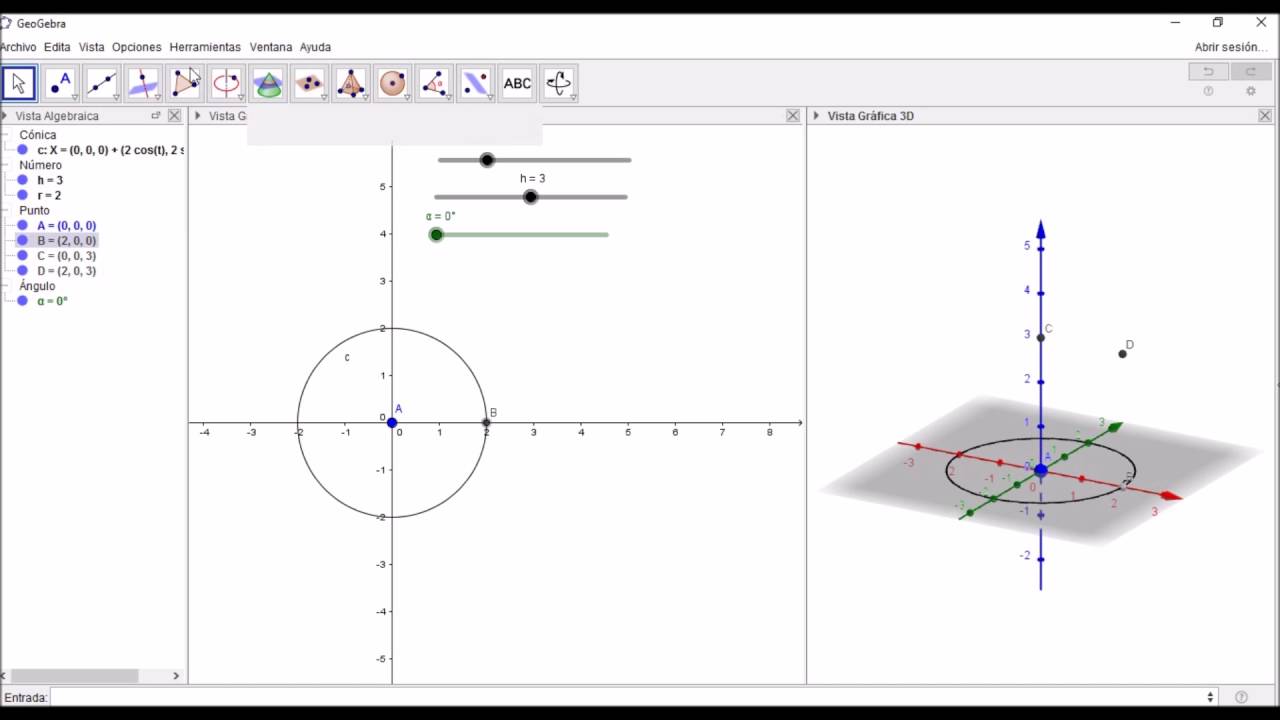Toggle visibility of point A = (0, 0, 0)
Viewport: 1280px width, 720px height.
tap(22, 226)
